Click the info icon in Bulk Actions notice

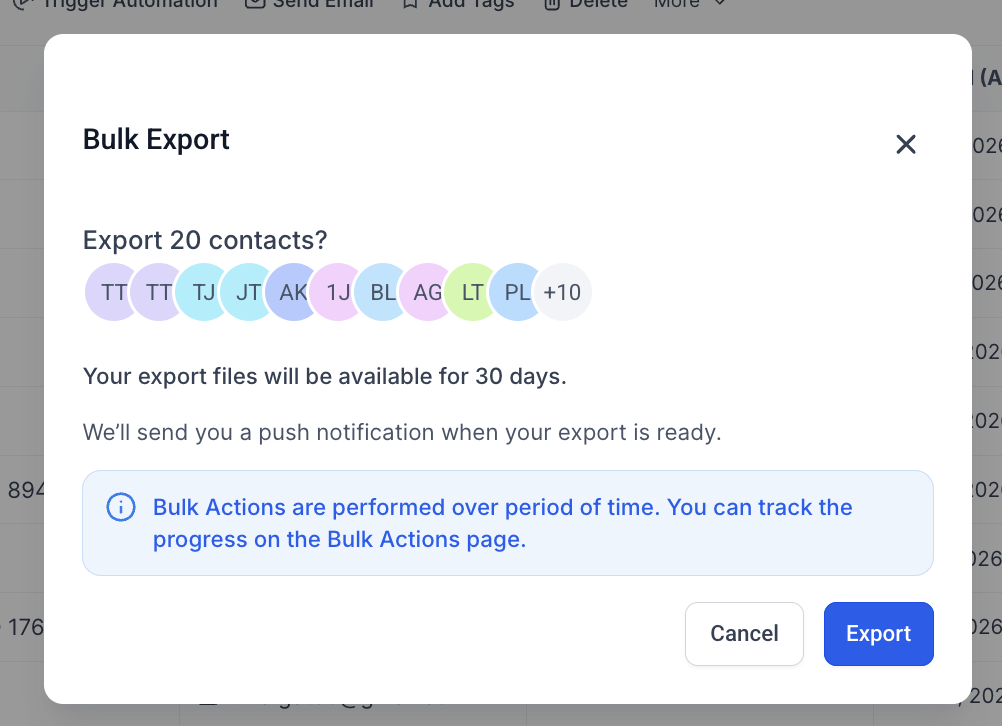point(120,507)
